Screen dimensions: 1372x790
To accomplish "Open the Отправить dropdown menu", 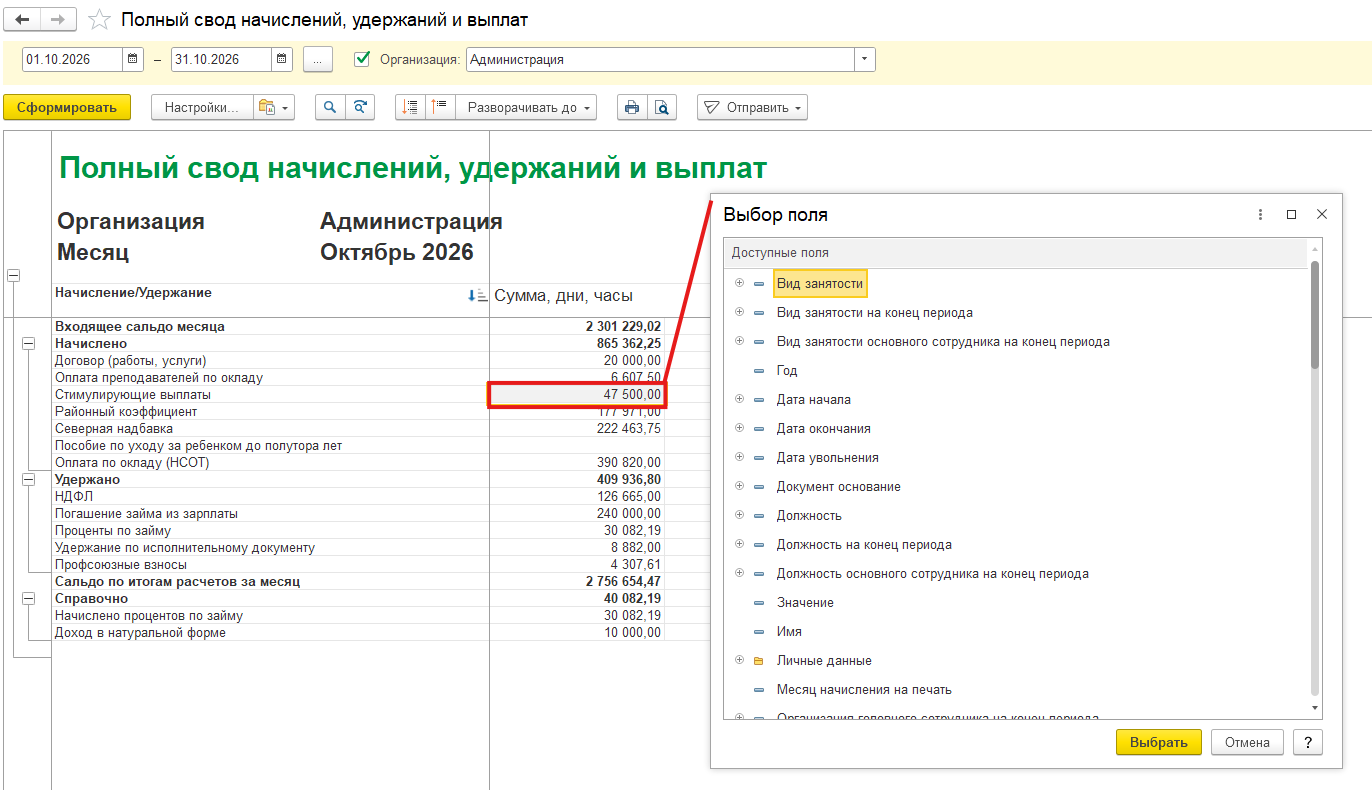I will 752,108.
